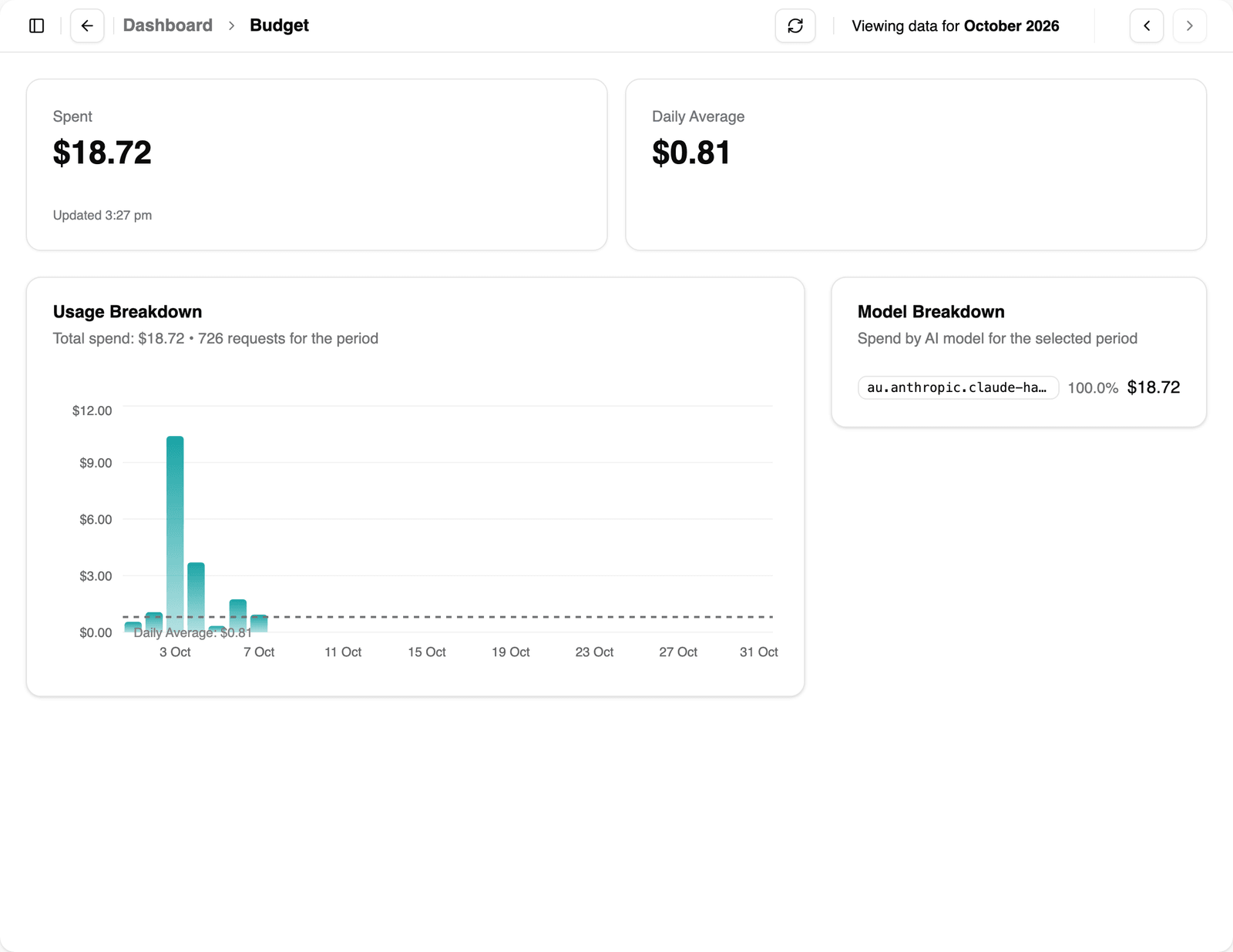Click the $3.00 y-axis label
This screenshot has width=1233, height=952.
[x=96, y=576]
